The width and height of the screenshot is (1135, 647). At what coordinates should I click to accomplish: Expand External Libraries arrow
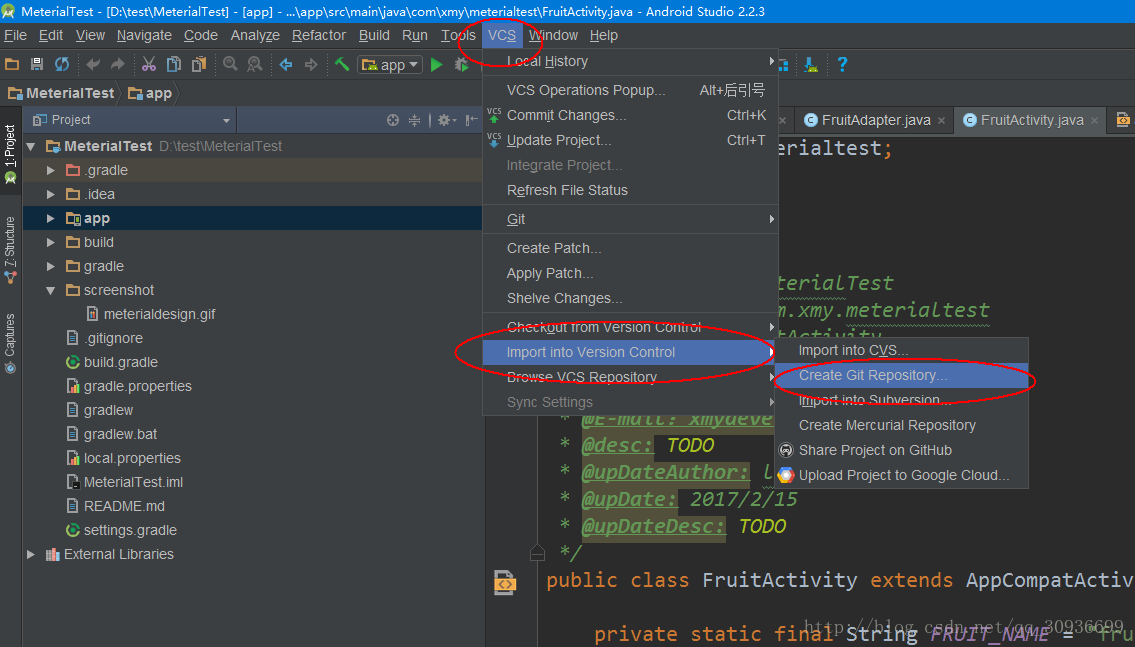point(31,554)
